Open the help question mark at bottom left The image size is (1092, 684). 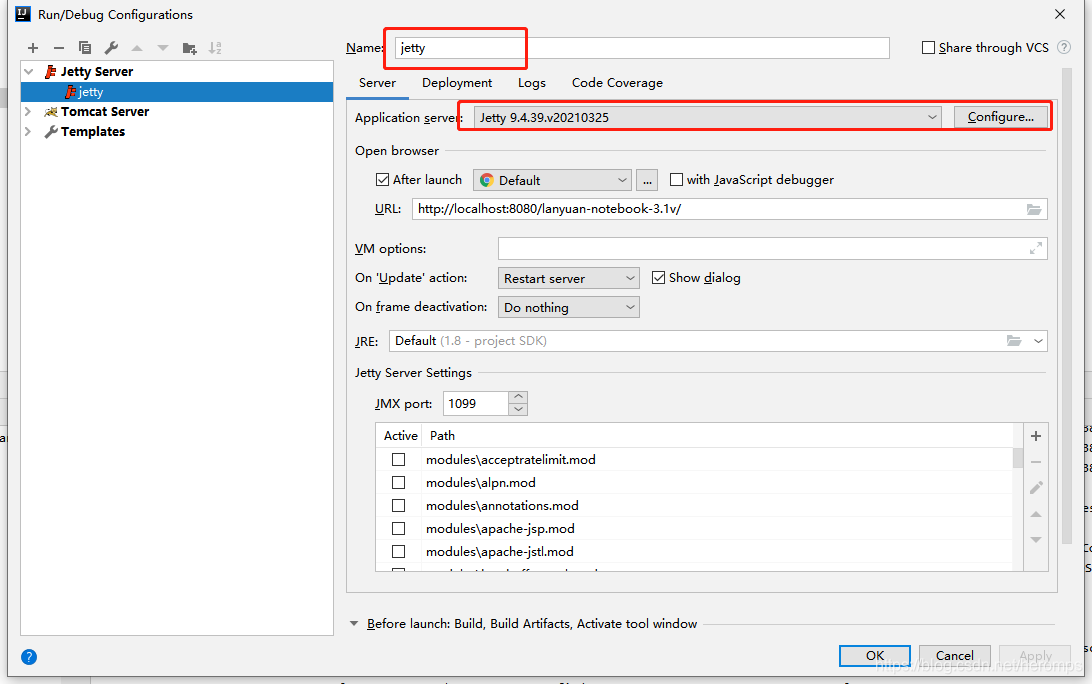(29, 657)
